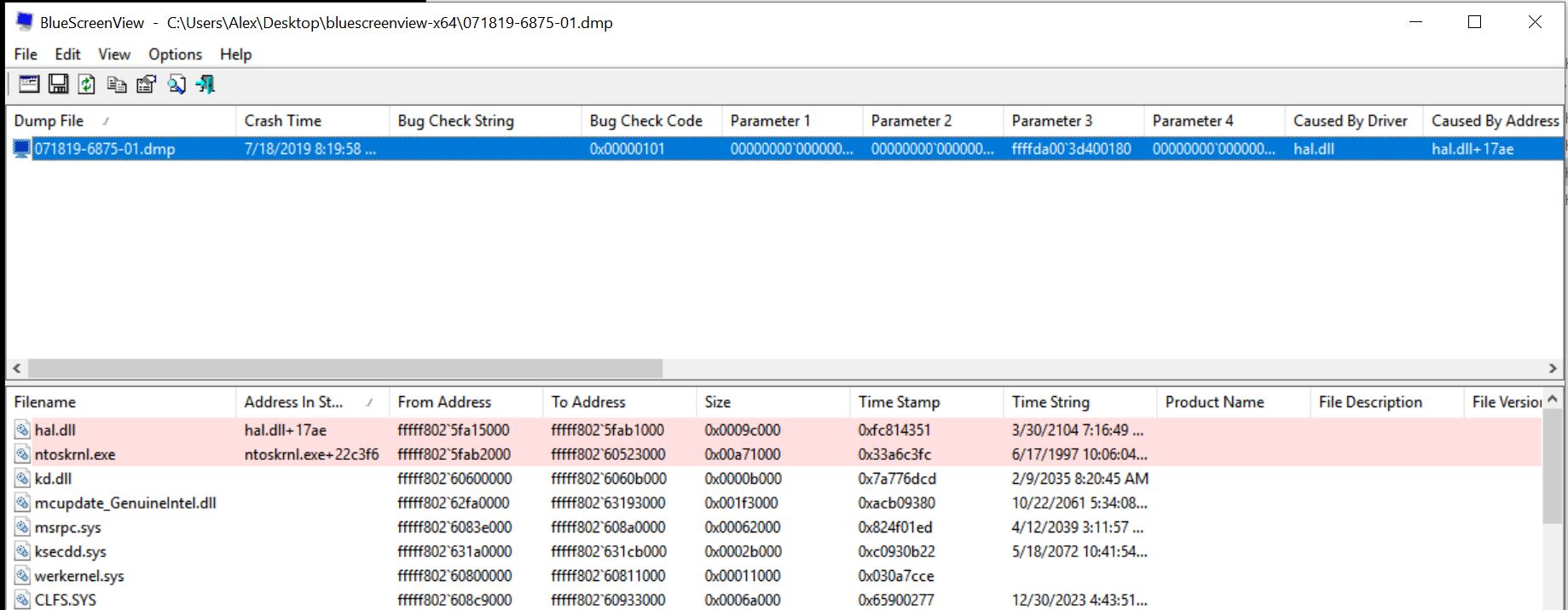
Task: Open the Options menu
Action: (x=175, y=54)
